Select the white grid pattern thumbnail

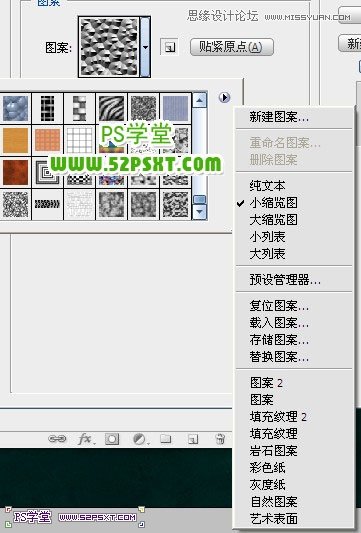pyautogui.click(x=79, y=140)
